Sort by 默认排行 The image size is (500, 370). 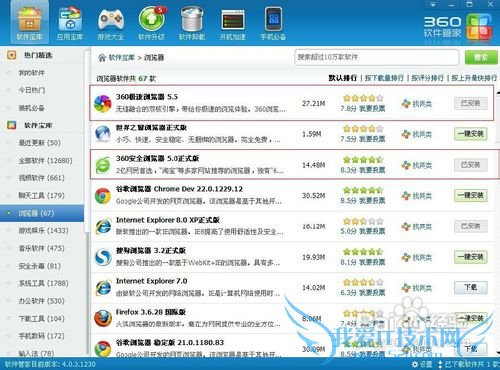(x=343, y=78)
